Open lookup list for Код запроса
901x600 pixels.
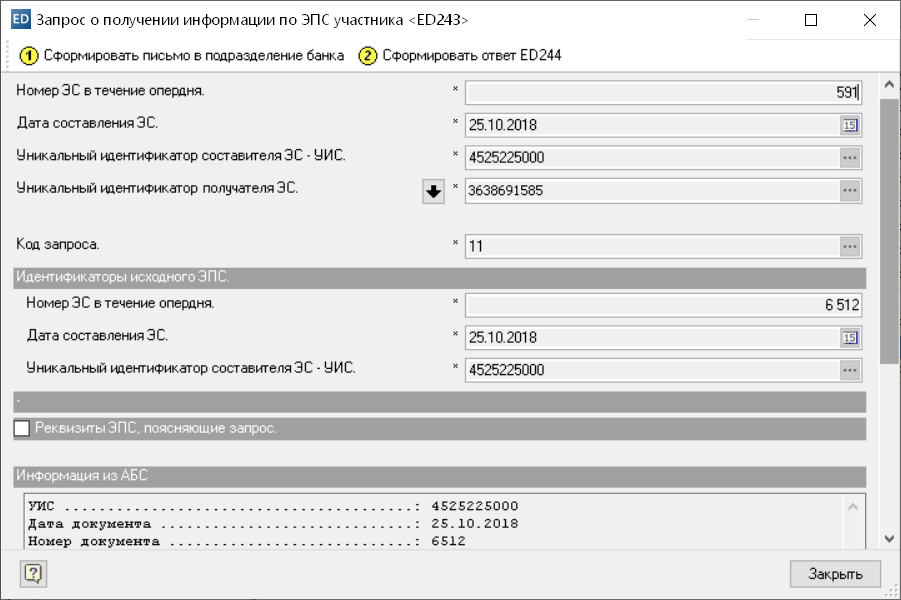850,246
